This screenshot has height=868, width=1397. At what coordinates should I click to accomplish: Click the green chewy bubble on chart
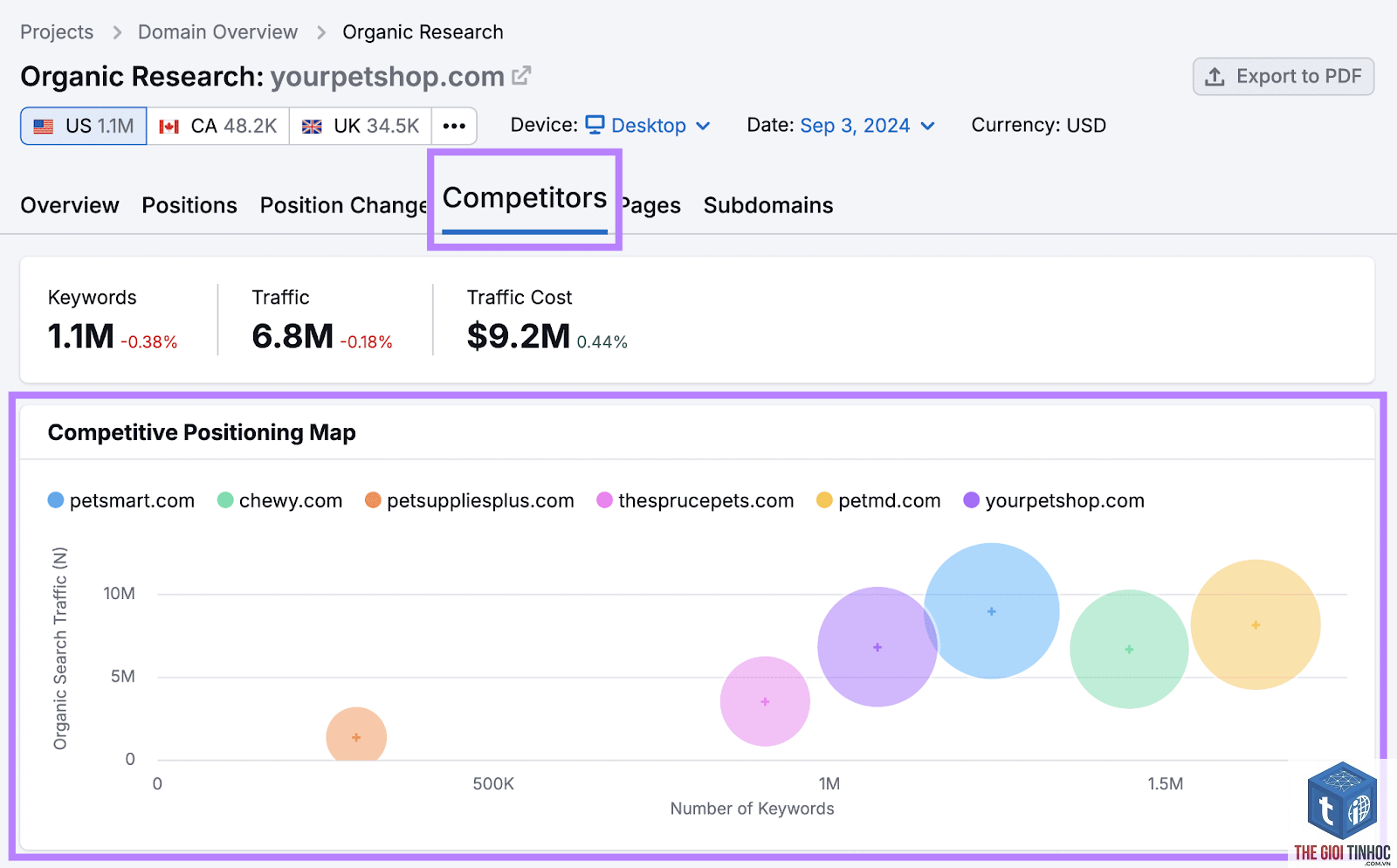(x=1129, y=649)
